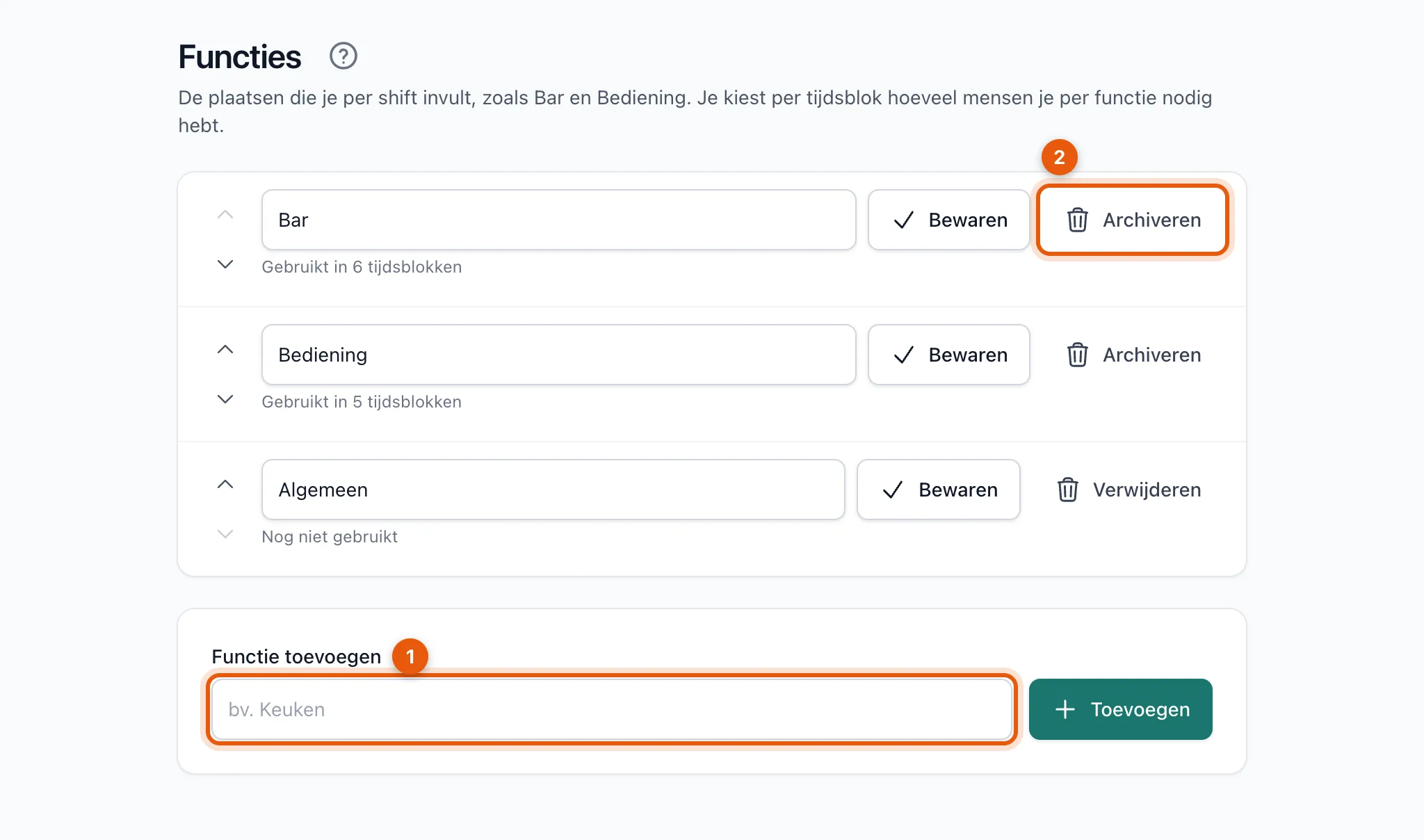Open the help icon next to Functies
The width and height of the screenshot is (1424, 840).
tap(343, 56)
